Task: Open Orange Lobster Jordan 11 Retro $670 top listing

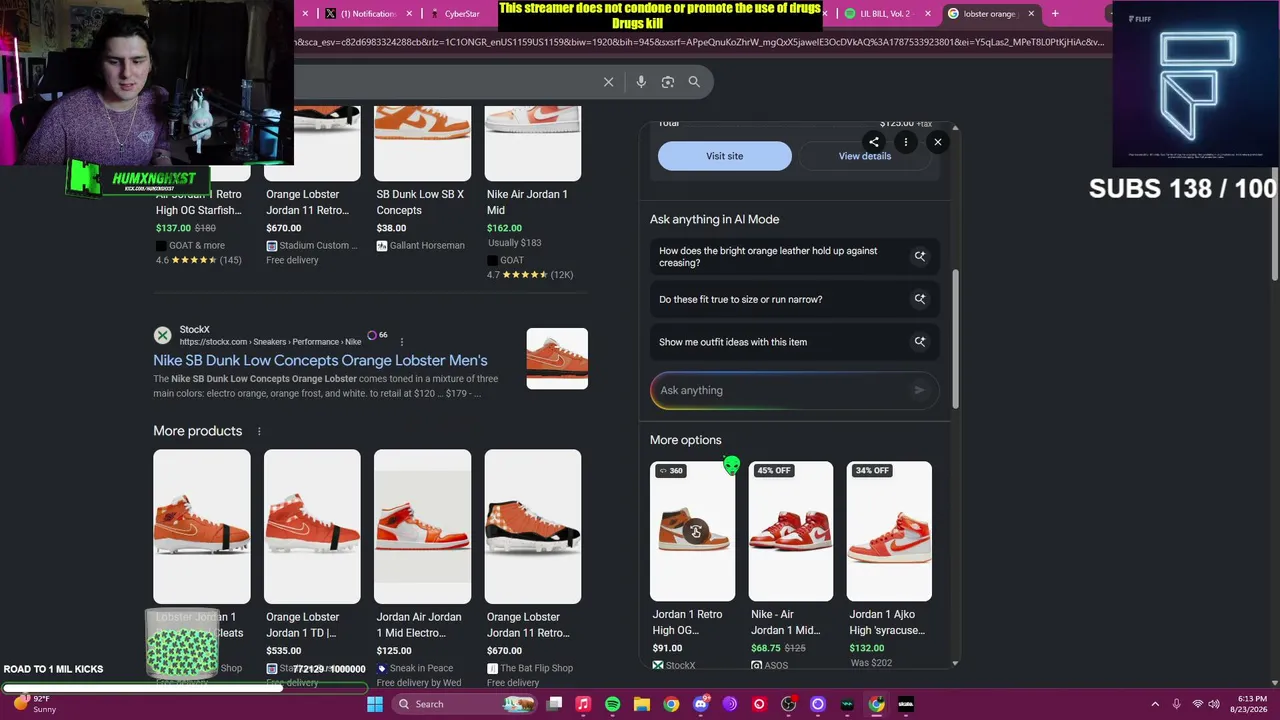Action: pyautogui.click(x=312, y=185)
